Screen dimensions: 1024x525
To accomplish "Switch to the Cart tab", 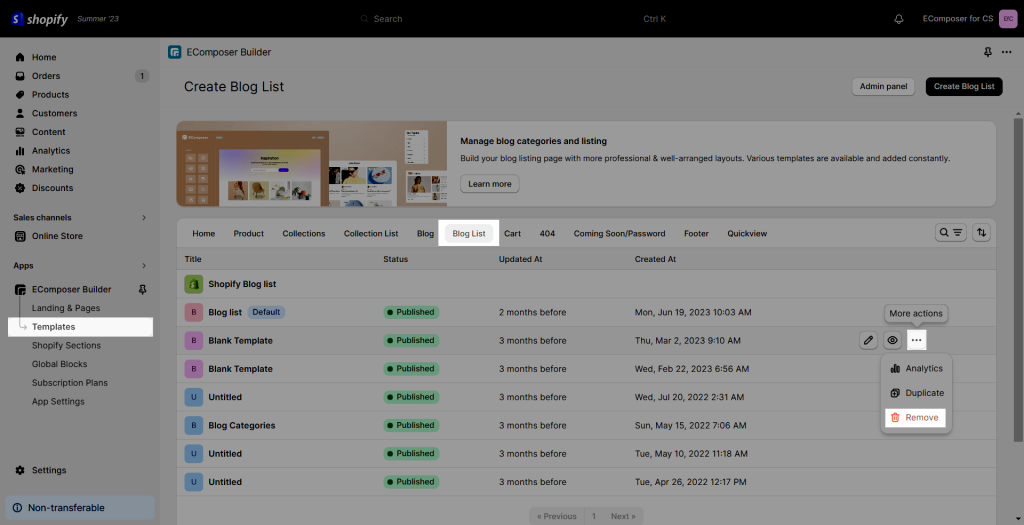I will click(x=512, y=233).
